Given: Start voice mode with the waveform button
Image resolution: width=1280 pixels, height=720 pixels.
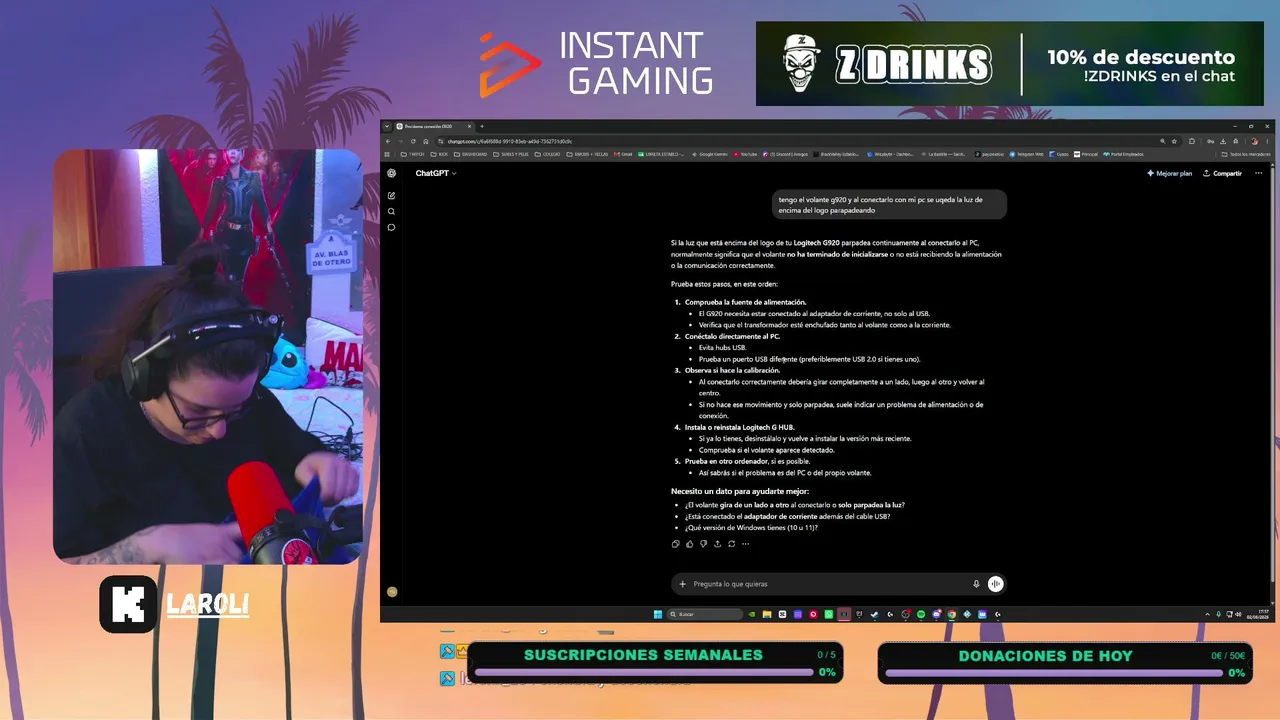Looking at the screenshot, I should [995, 584].
